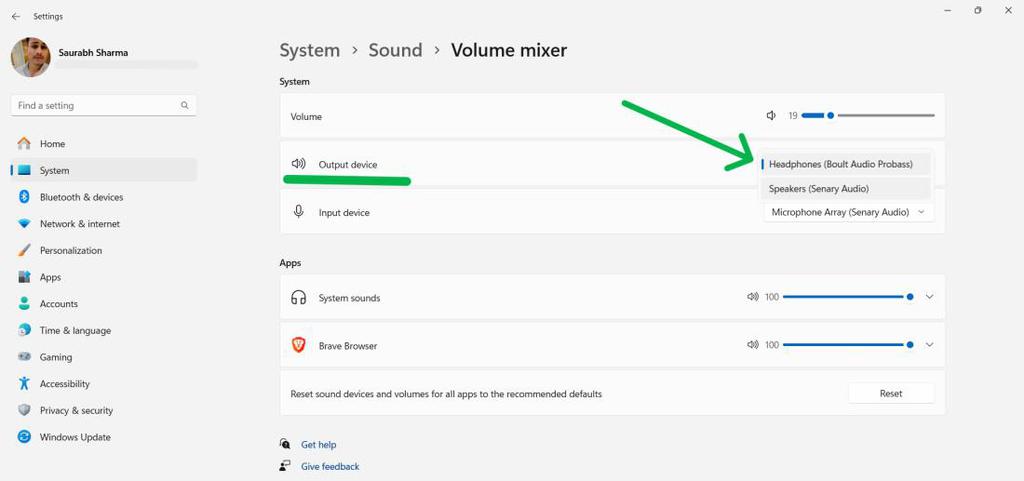Choose Speakers (Senary Audio) output
Image resolution: width=1024 pixels, height=481 pixels.
coord(819,188)
